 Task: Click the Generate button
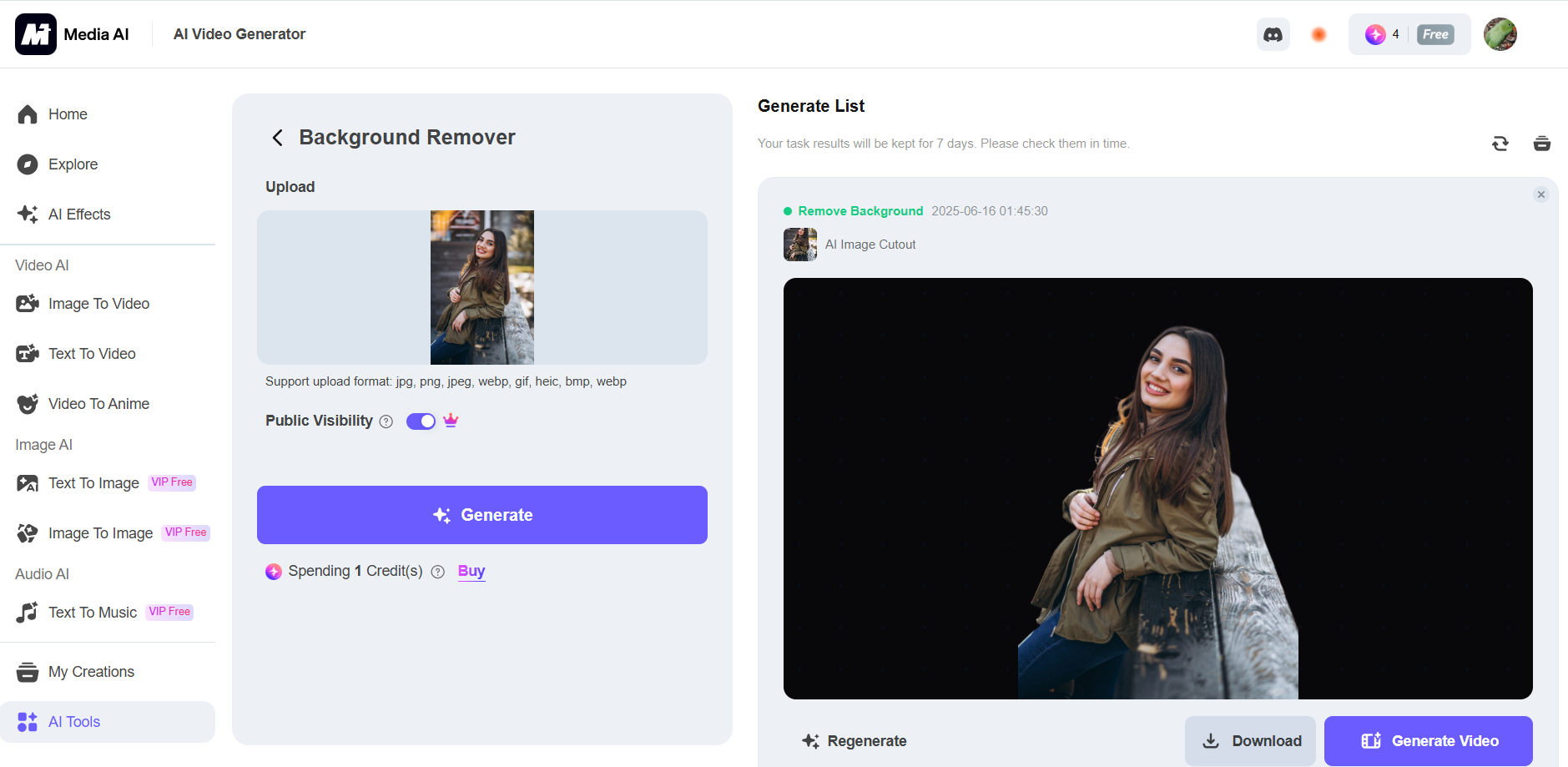pyautogui.click(x=482, y=515)
